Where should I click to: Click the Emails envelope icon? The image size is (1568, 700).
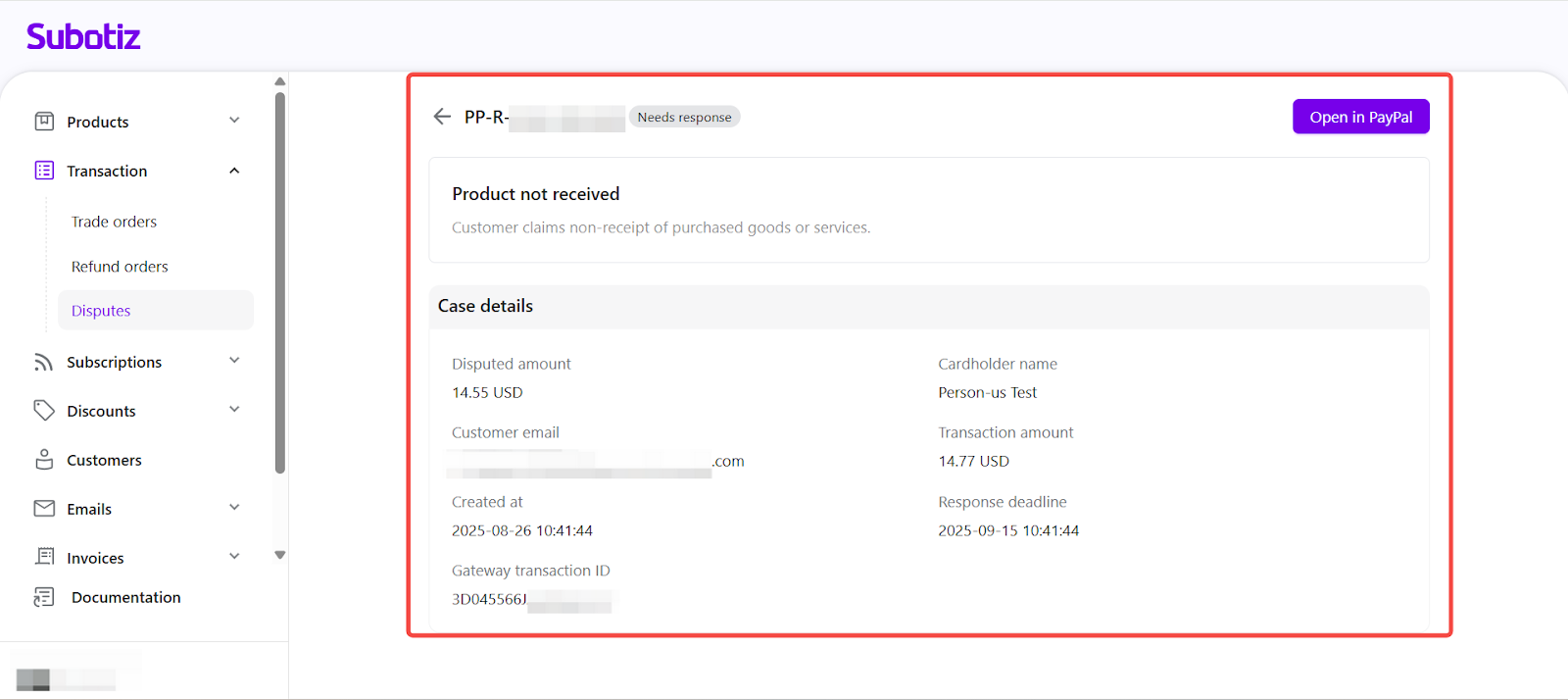click(44, 509)
